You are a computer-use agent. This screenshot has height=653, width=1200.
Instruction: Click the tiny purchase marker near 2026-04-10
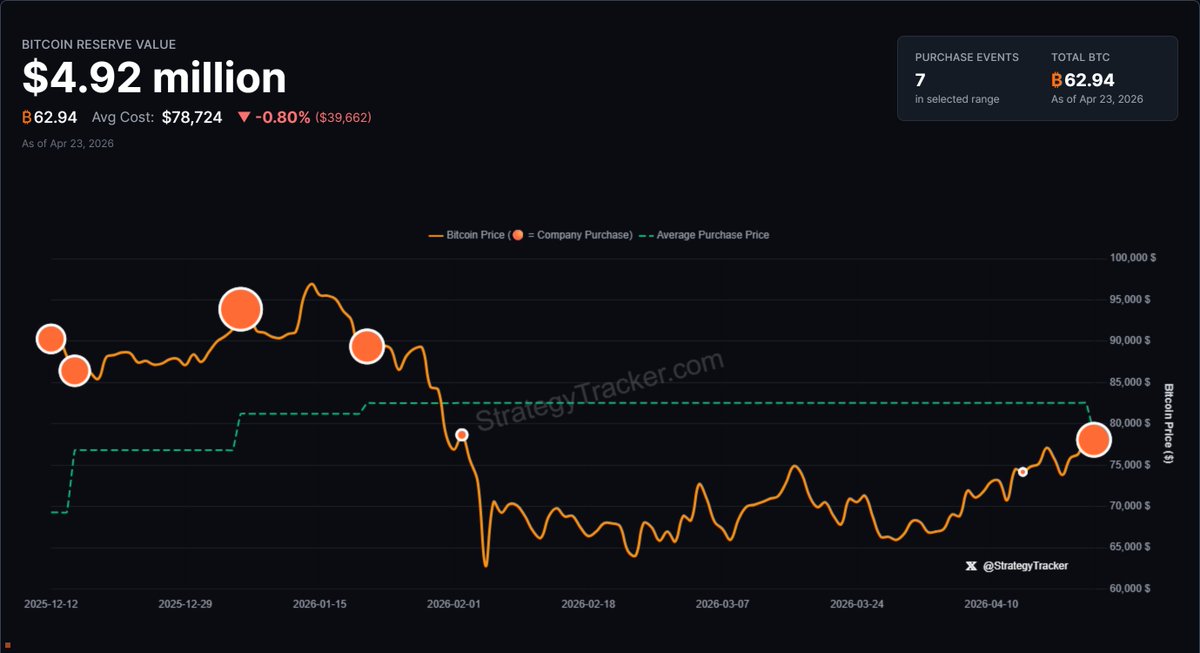click(1022, 471)
